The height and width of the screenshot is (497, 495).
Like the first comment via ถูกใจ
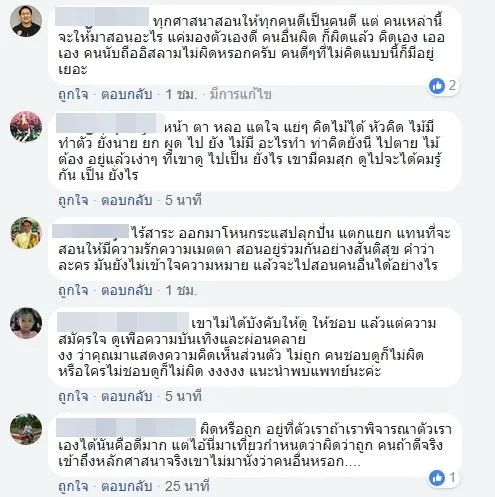click(73, 94)
